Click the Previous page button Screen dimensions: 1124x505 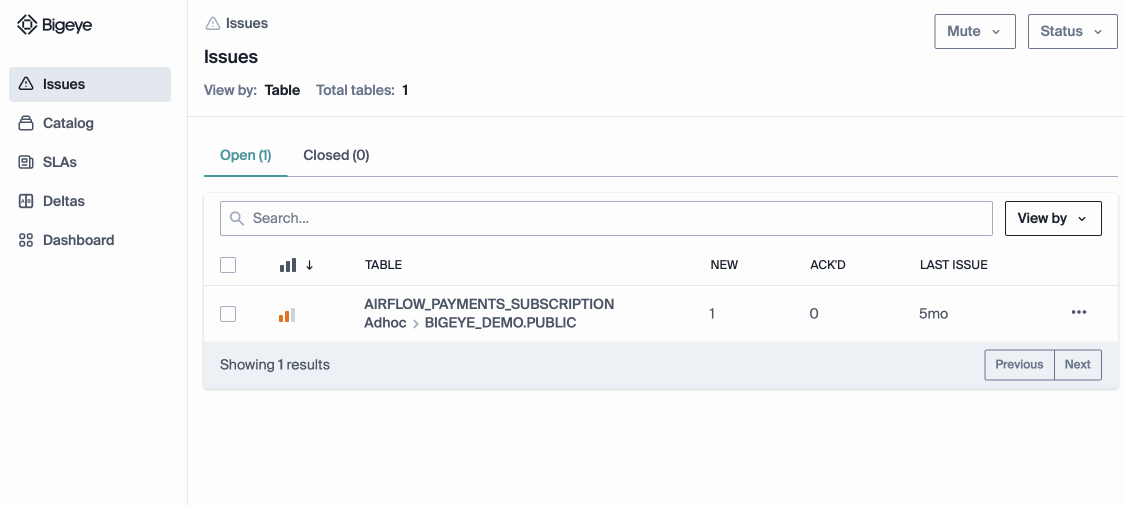1019,364
